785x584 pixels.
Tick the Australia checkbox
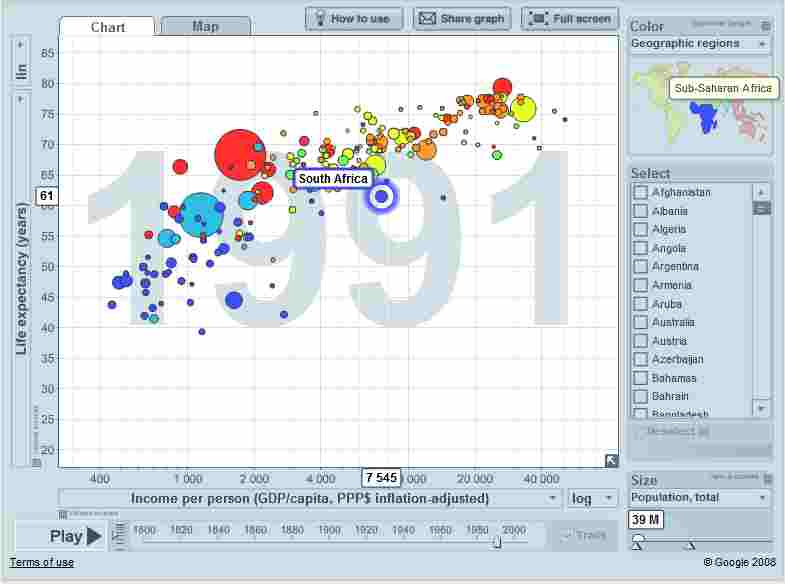641,323
